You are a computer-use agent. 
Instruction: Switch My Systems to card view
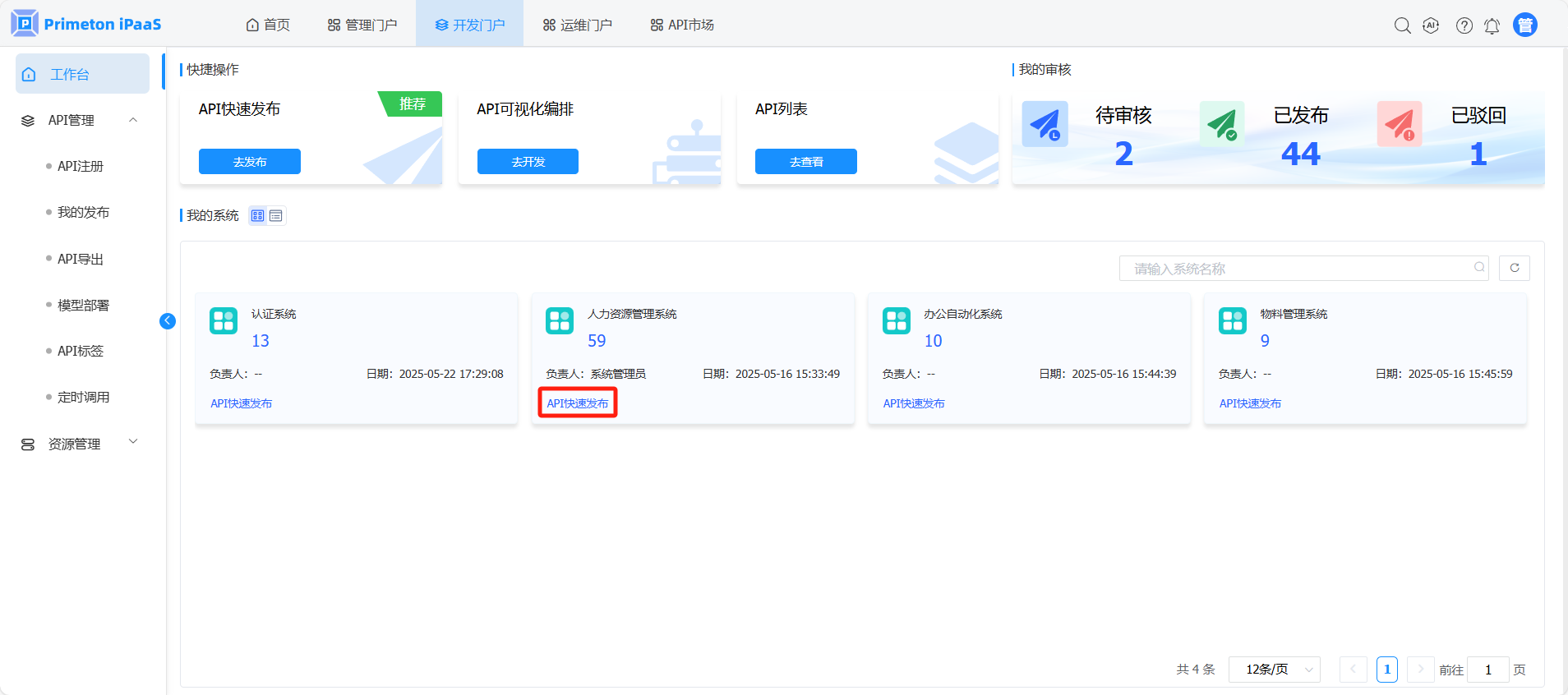coord(258,216)
